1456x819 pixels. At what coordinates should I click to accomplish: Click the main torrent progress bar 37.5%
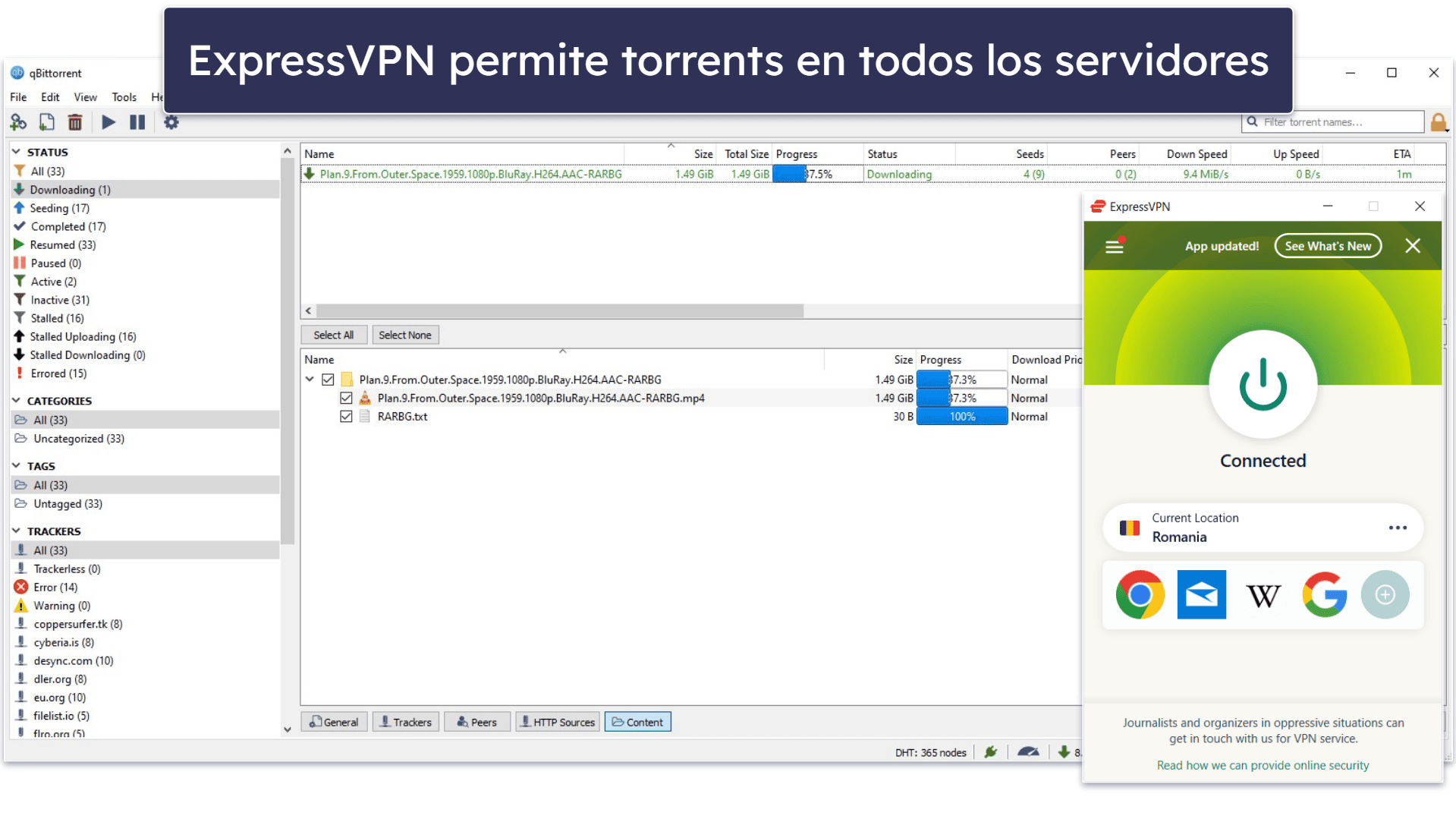818,174
